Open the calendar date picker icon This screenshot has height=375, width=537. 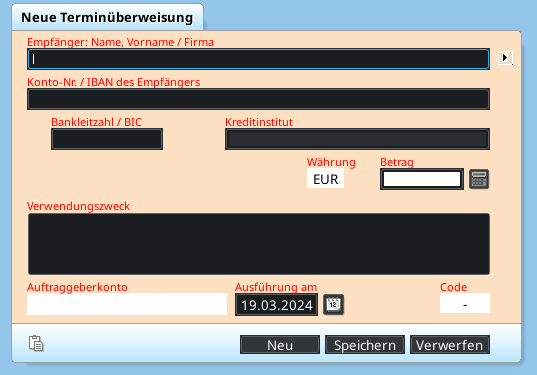(334, 304)
